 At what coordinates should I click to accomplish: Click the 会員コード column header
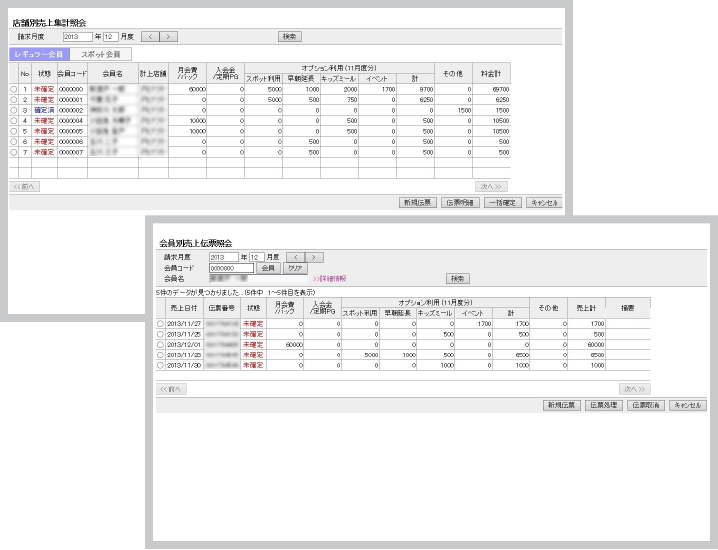(x=72, y=73)
